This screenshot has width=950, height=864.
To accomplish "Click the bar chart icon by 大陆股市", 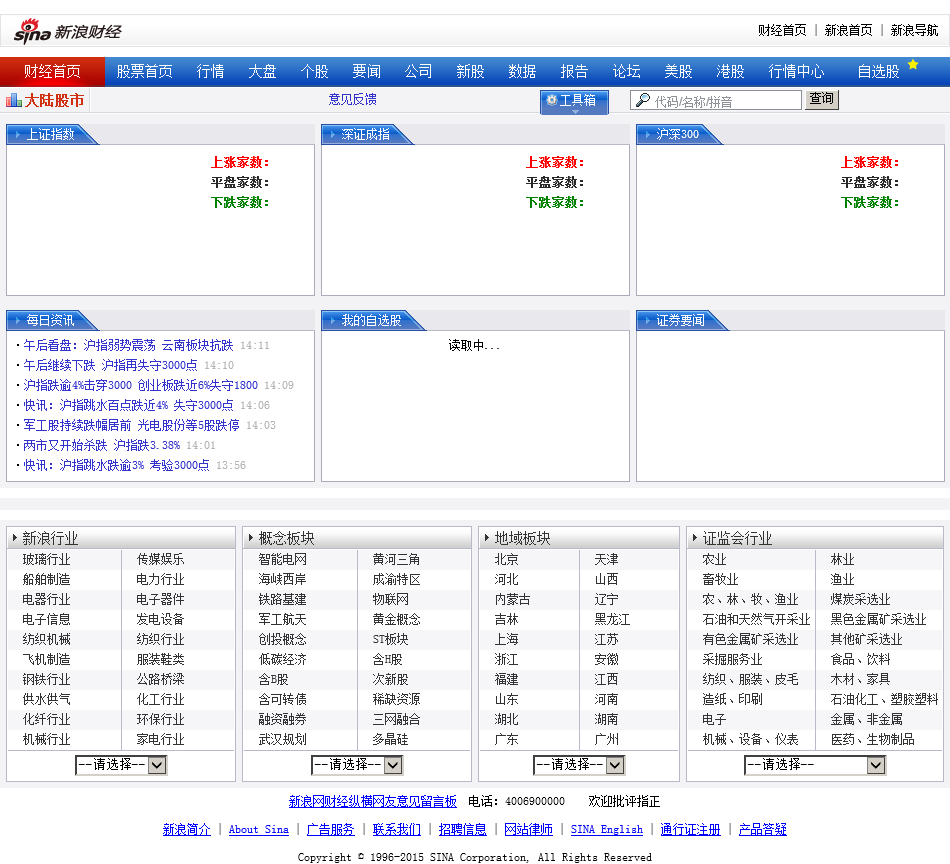I will point(13,100).
